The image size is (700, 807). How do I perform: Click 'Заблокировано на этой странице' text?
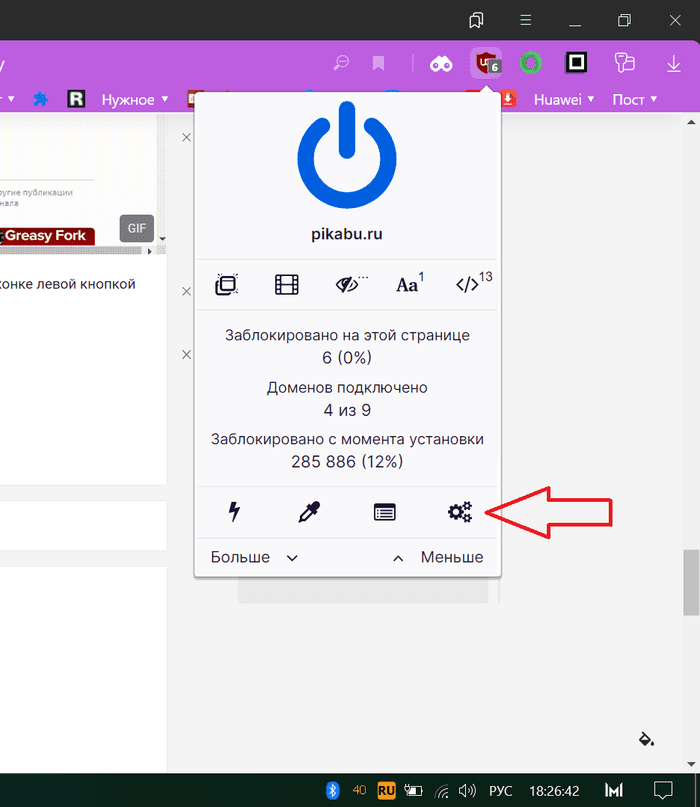[x=347, y=335]
